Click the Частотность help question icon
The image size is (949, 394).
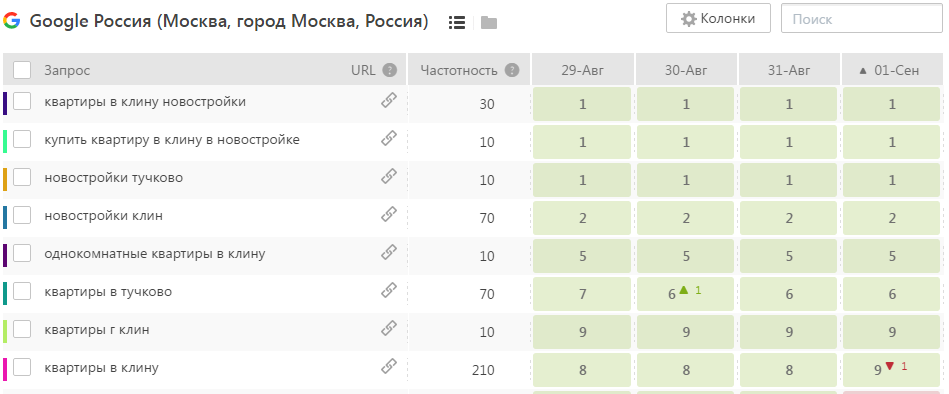512,70
